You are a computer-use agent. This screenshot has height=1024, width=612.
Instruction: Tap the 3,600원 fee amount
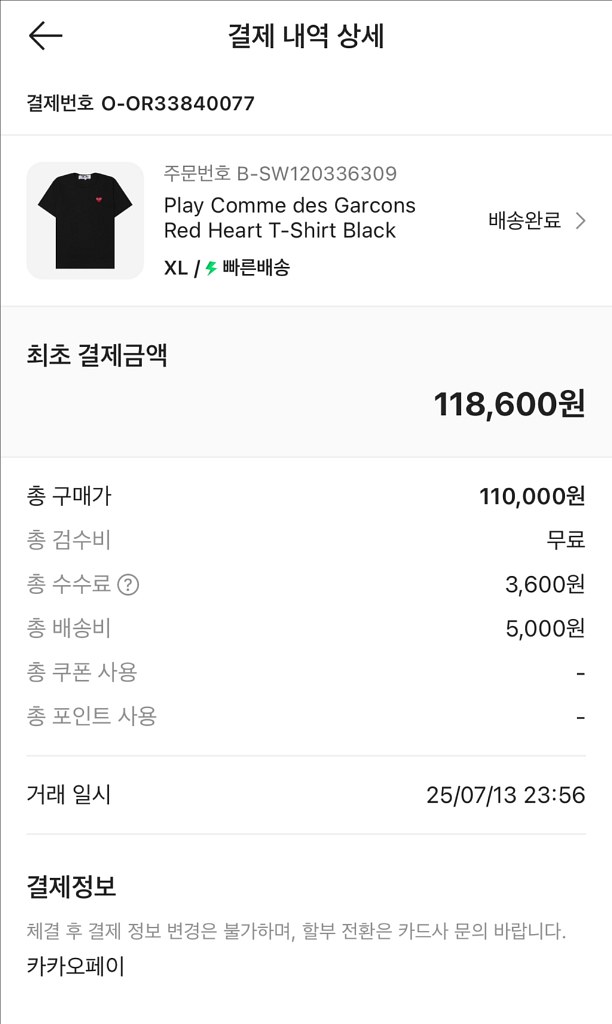tap(545, 585)
